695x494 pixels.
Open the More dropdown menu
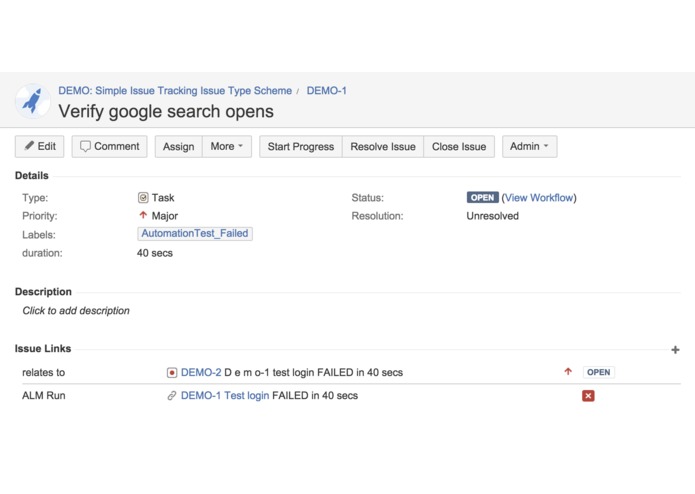coord(227,147)
